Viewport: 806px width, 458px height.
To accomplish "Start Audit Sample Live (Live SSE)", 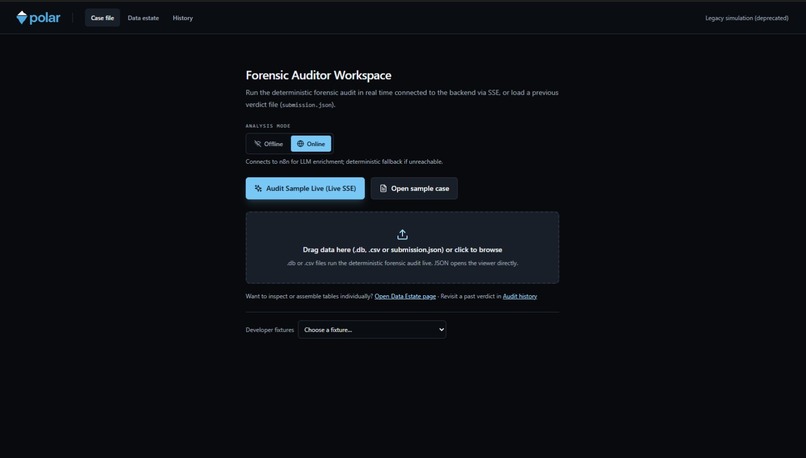I will click(x=305, y=189).
